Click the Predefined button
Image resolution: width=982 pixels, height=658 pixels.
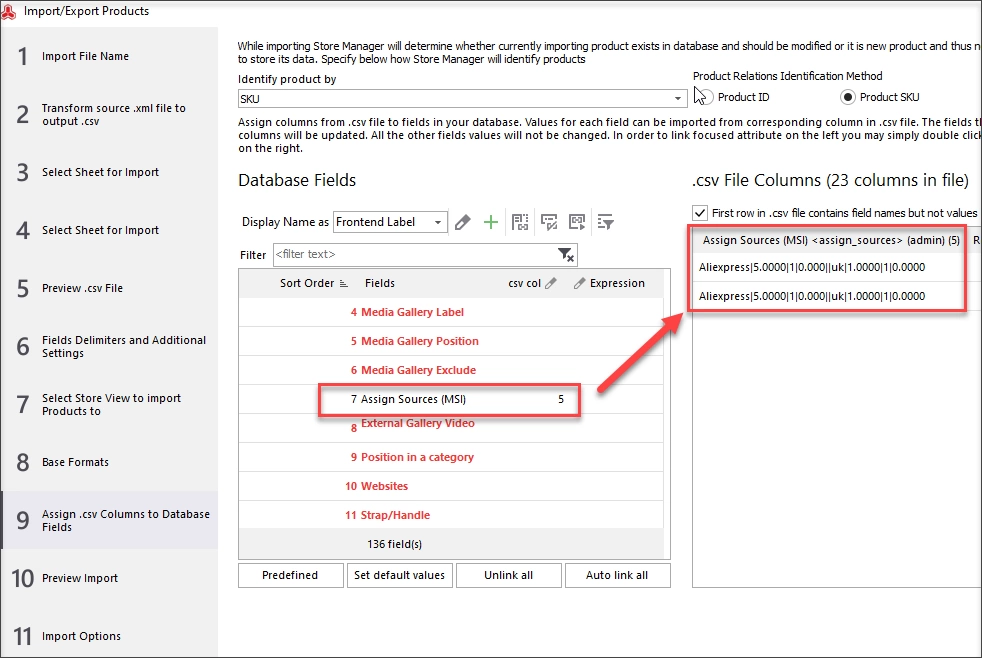(x=291, y=575)
